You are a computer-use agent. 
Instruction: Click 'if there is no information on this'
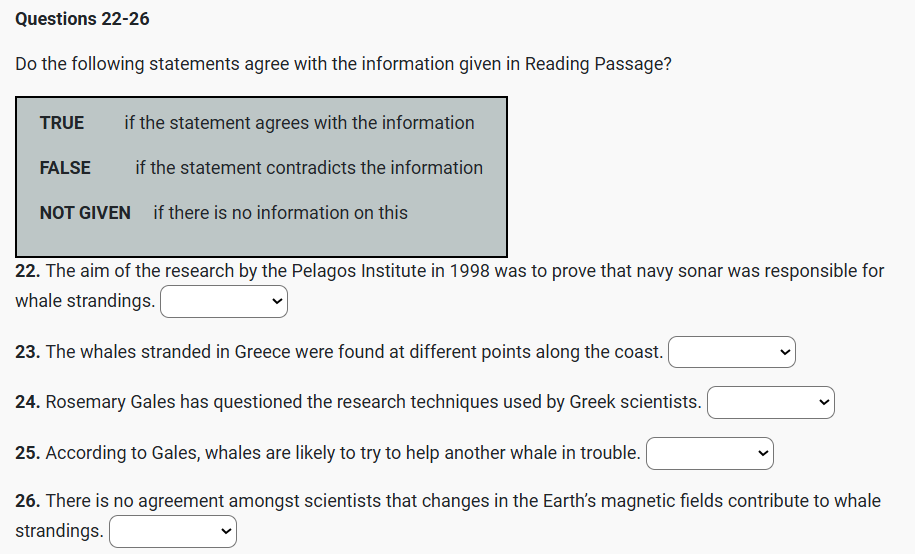pyautogui.click(x=280, y=213)
